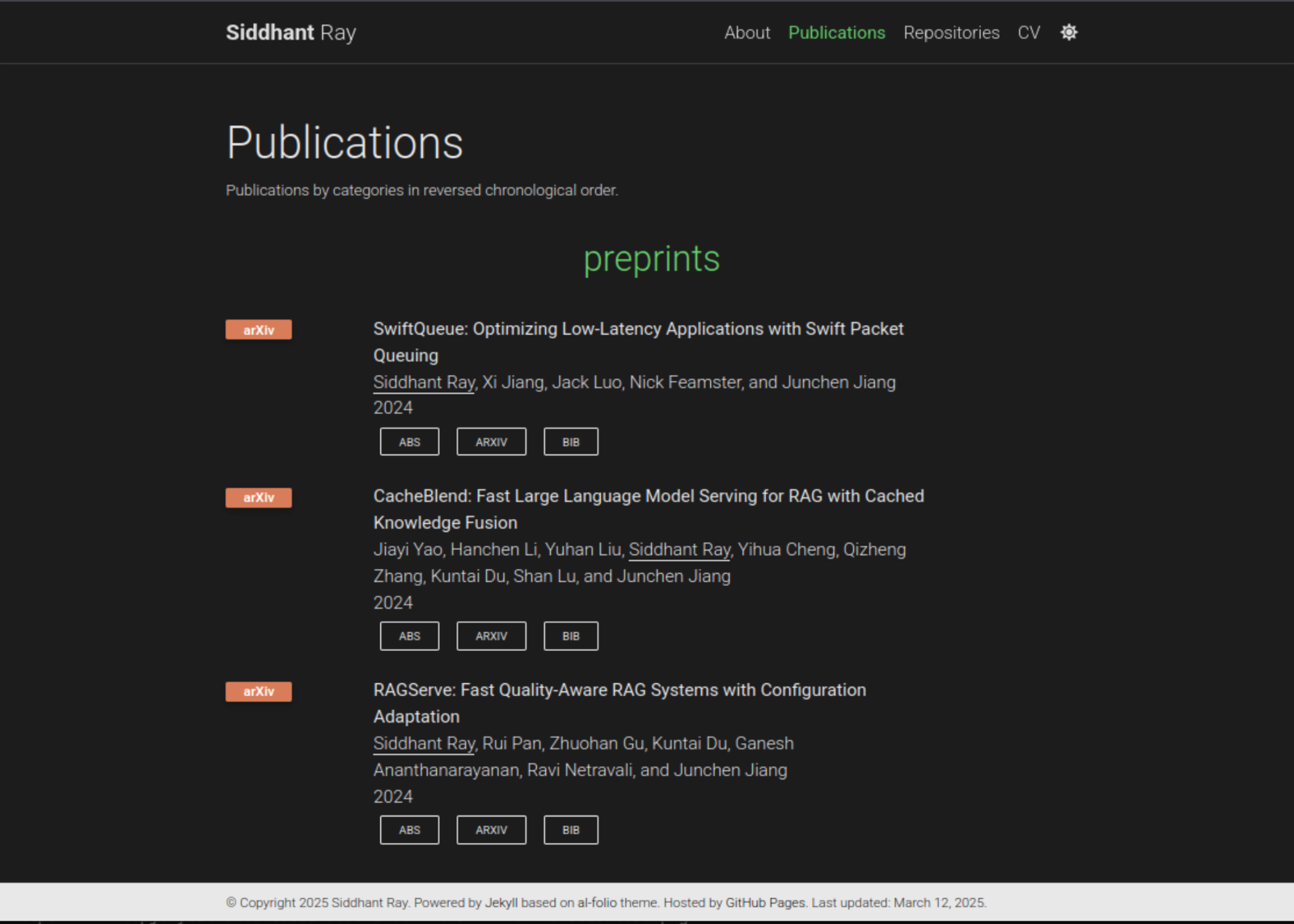This screenshot has height=924, width=1294.
Task: Expand the ABS abstract for CacheBlend
Action: tap(409, 636)
